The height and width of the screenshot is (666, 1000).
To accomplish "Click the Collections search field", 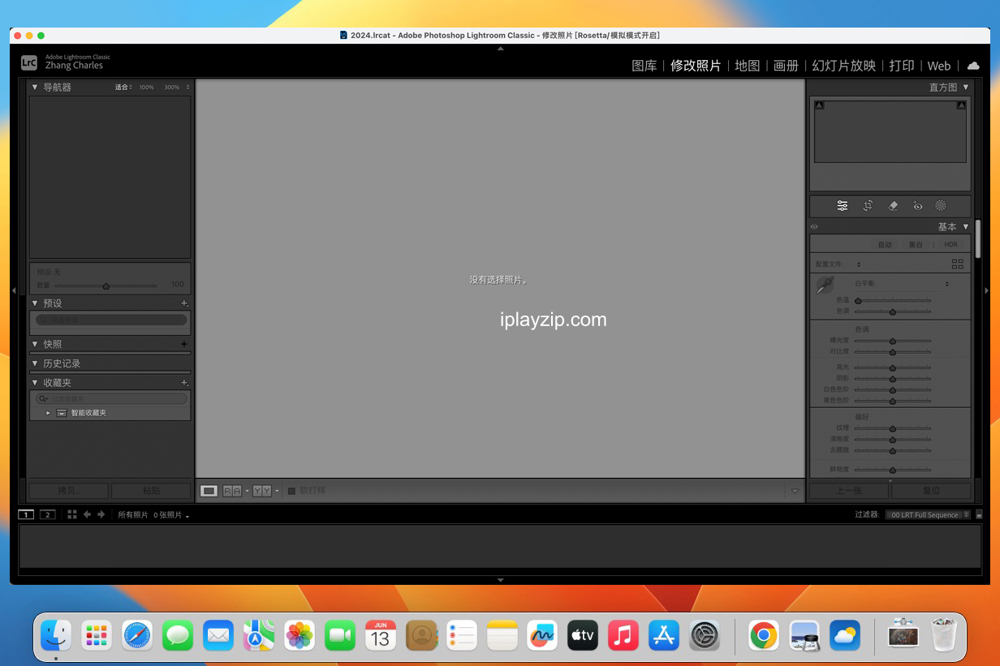I will pos(111,399).
